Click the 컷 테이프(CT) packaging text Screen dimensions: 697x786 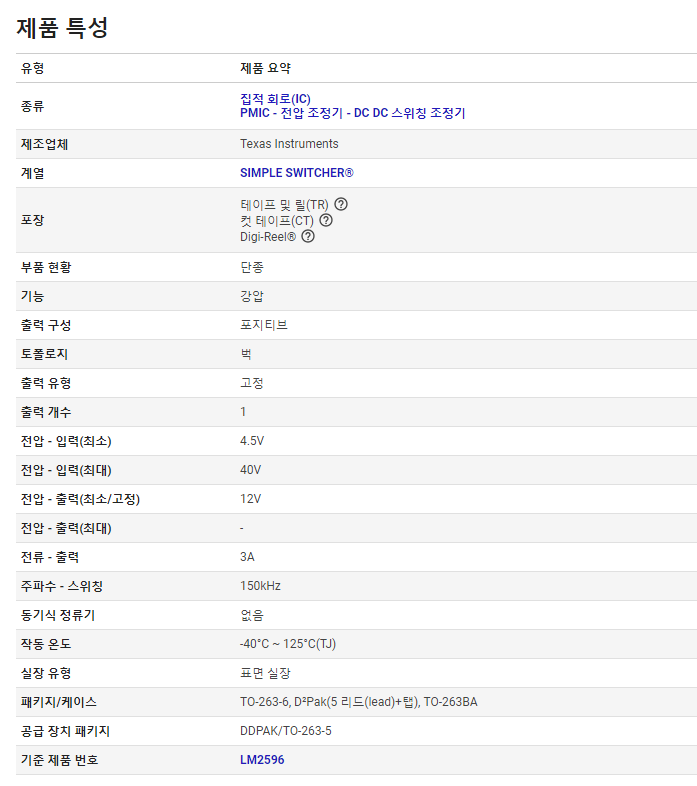pos(277,221)
